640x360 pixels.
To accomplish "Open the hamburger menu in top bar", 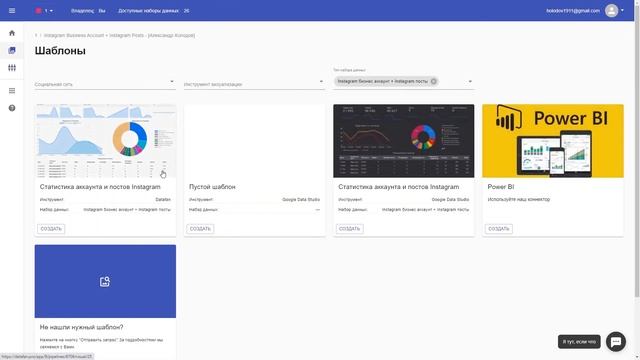I will click(12, 11).
